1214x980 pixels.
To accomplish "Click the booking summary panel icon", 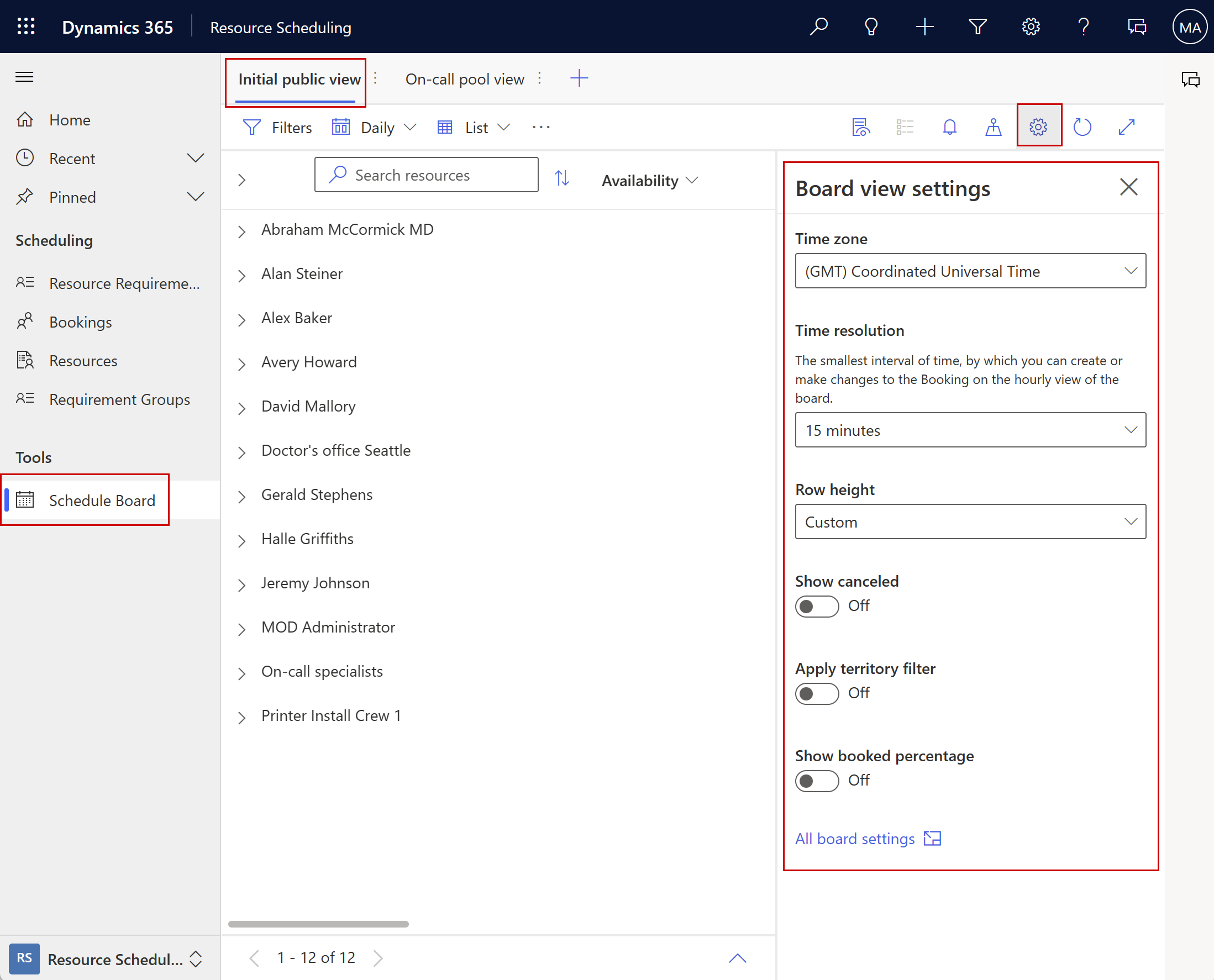I will [x=861, y=127].
